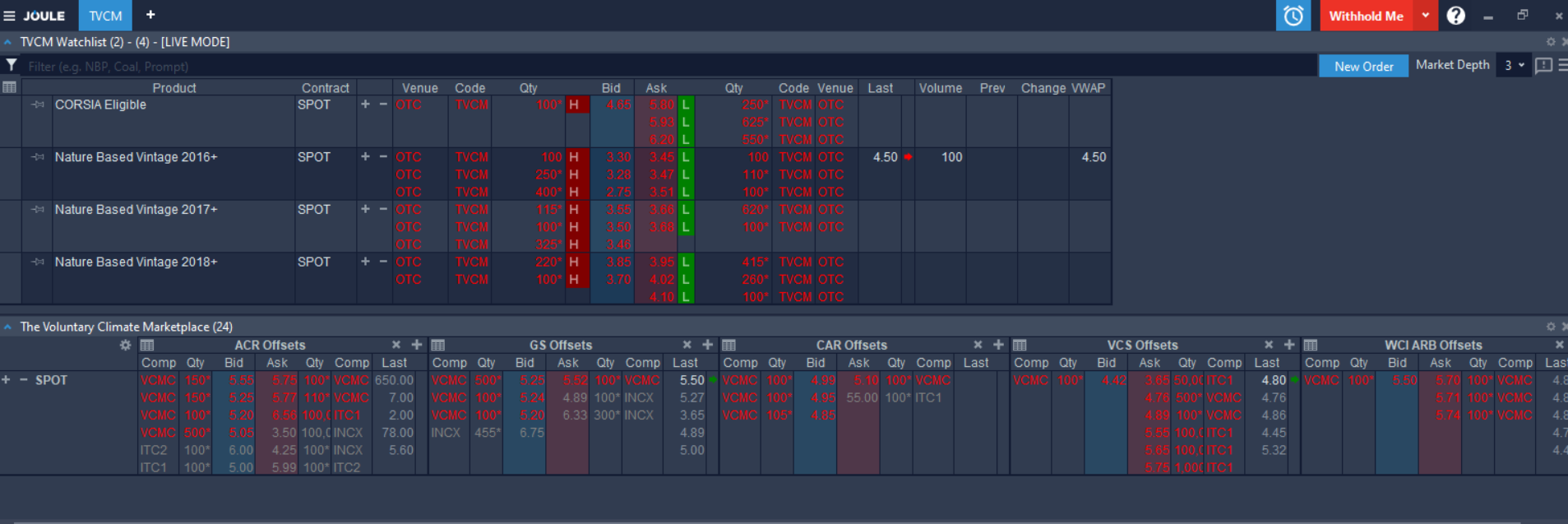Click plus on Nature Based Vintage 2016+ row
The image size is (1568, 524).
click(365, 156)
